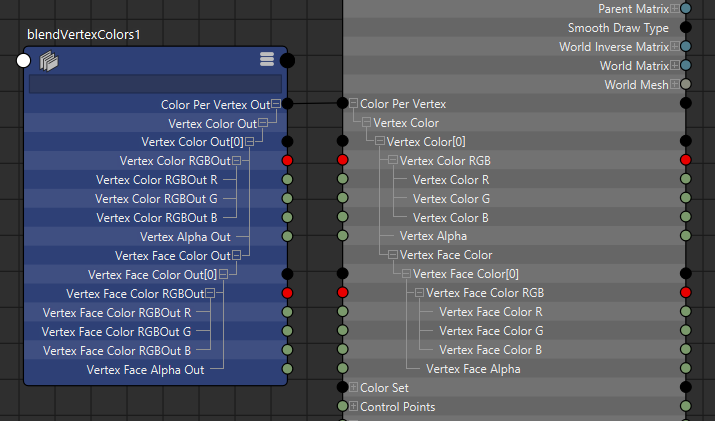The width and height of the screenshot is (715, 421).
Task: Click the red Vertex Color RGBOut output port
Action: pos(287,160)
